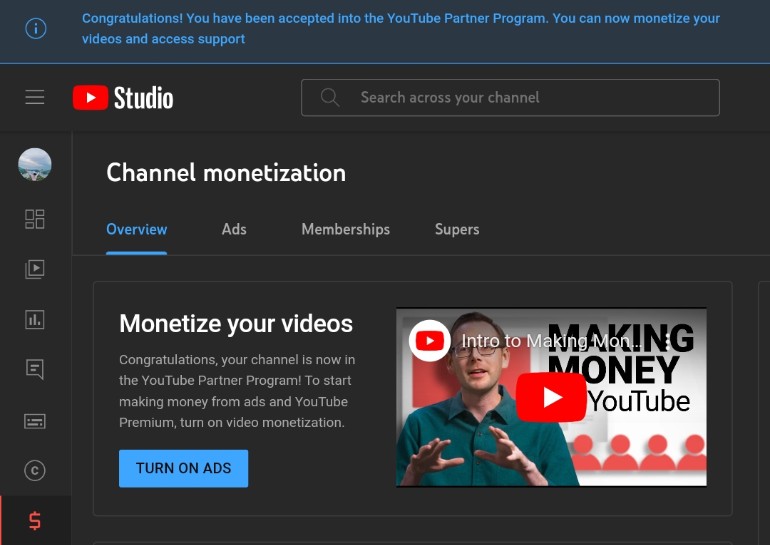Click the Channel monetization heading
This screenshot has width=770, height=545.
pos(226,173)
